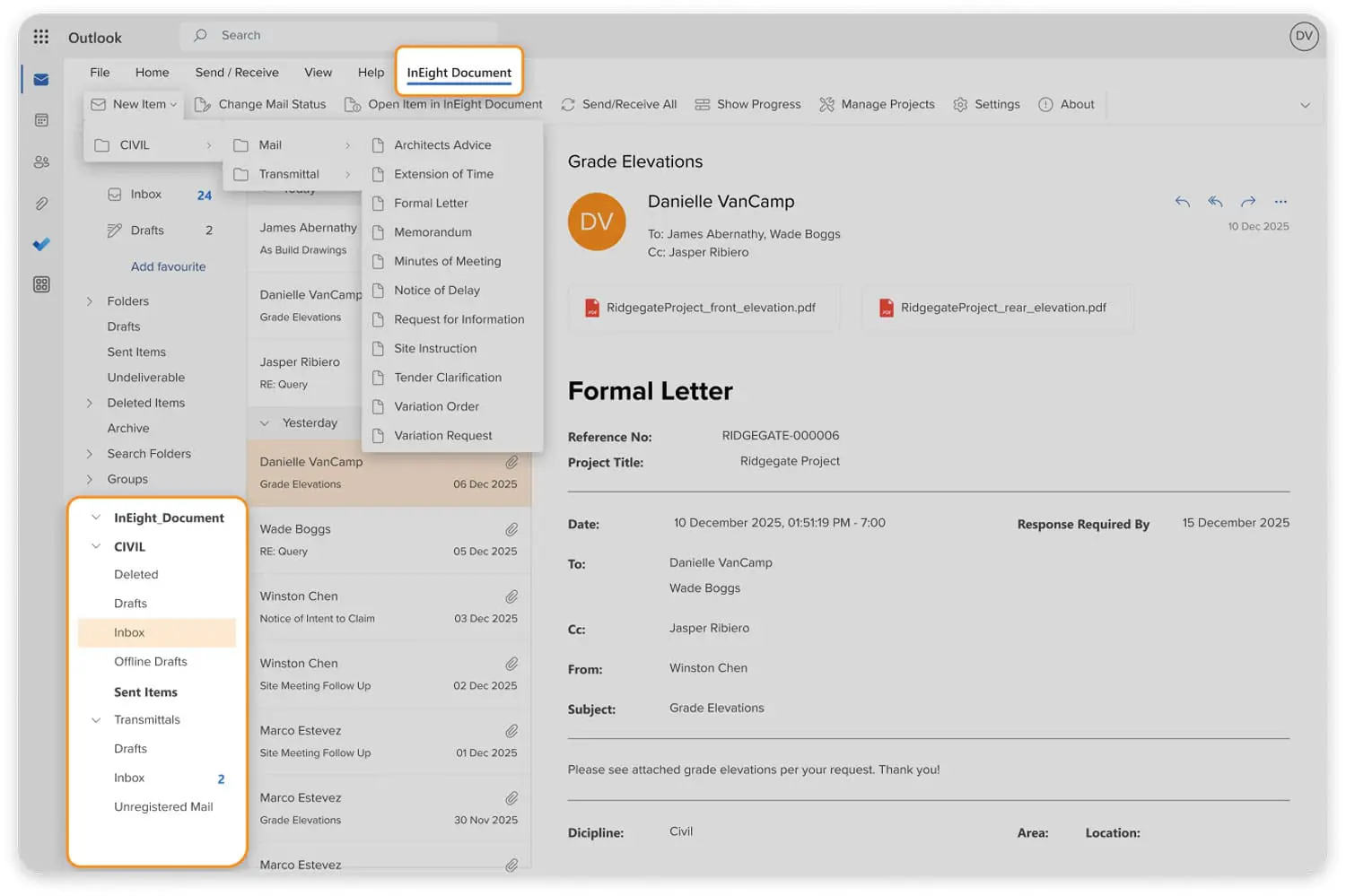Screen dimensions: 1346x896
Task: Click Show Progress in the ribbon
Action: tap(747, 104)
